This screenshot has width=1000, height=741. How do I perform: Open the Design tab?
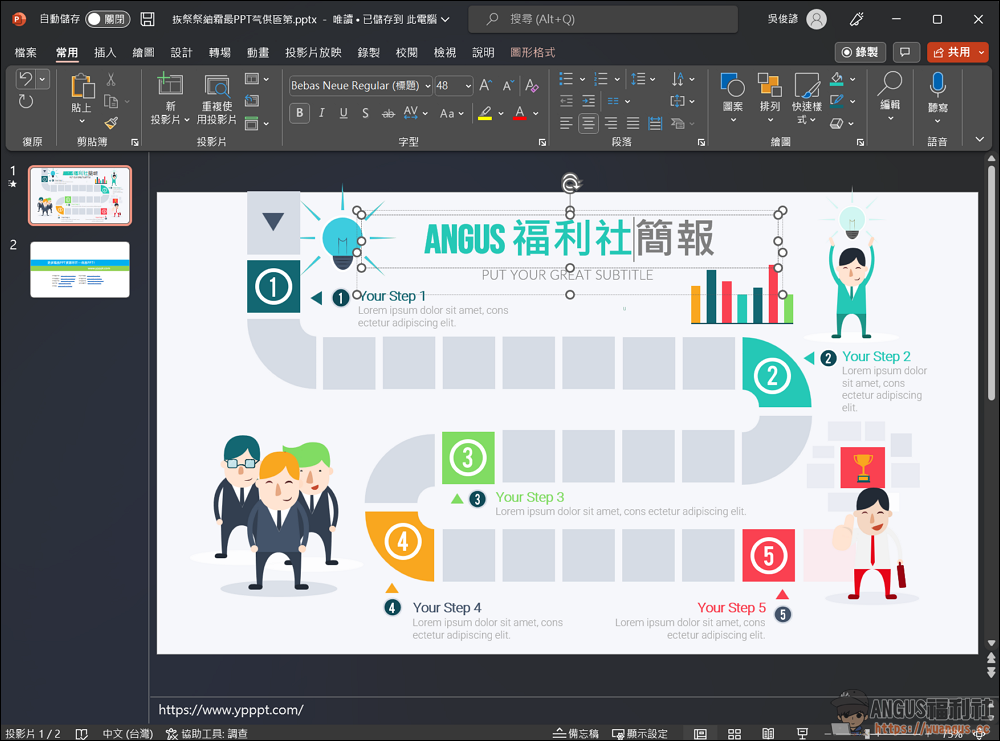182,52
